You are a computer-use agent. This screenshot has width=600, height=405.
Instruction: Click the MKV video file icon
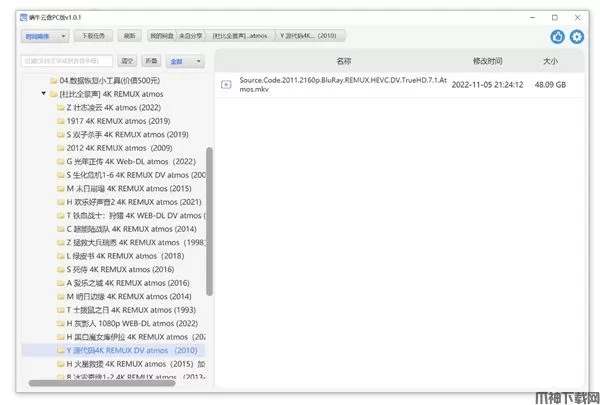coord(227,84)
